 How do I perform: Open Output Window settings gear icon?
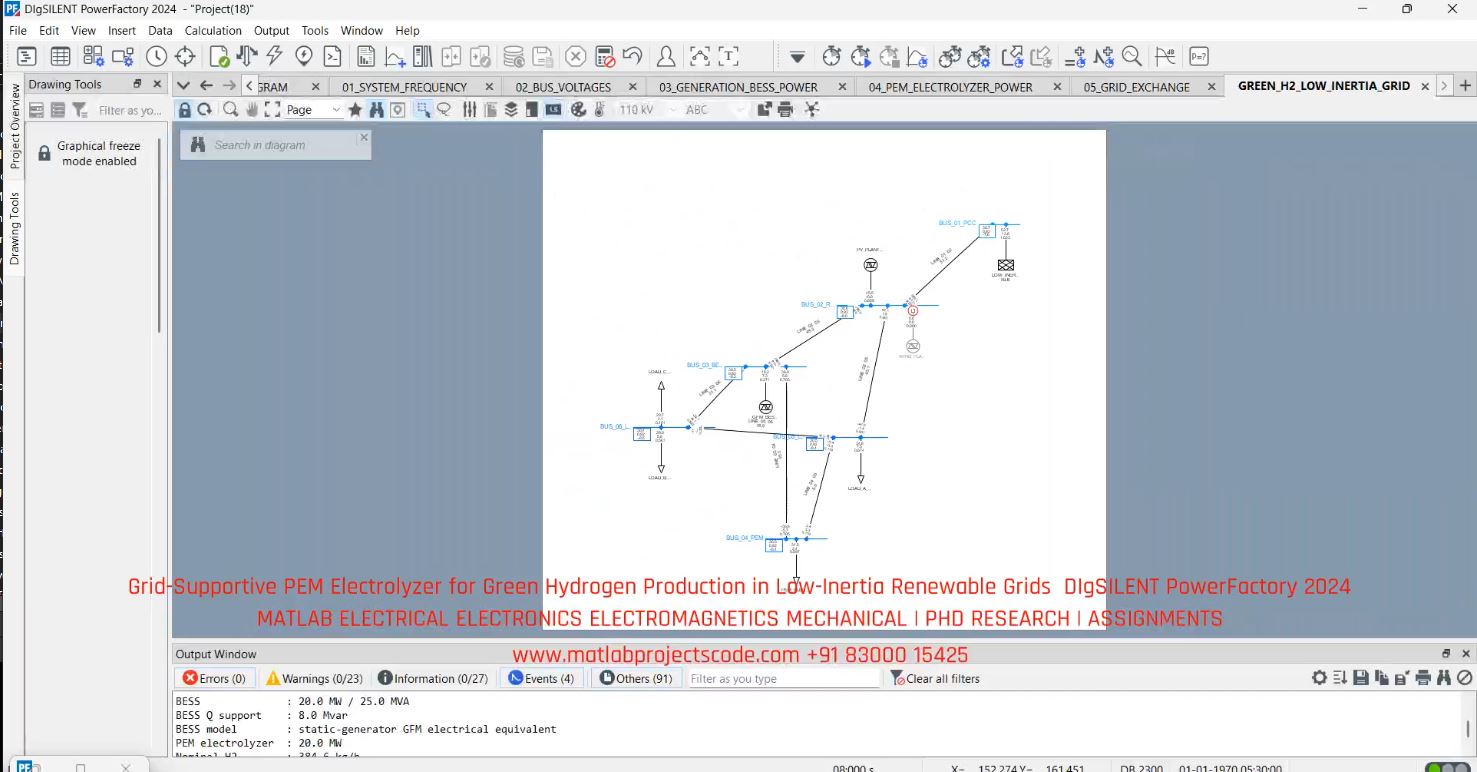coord(1320,678)
